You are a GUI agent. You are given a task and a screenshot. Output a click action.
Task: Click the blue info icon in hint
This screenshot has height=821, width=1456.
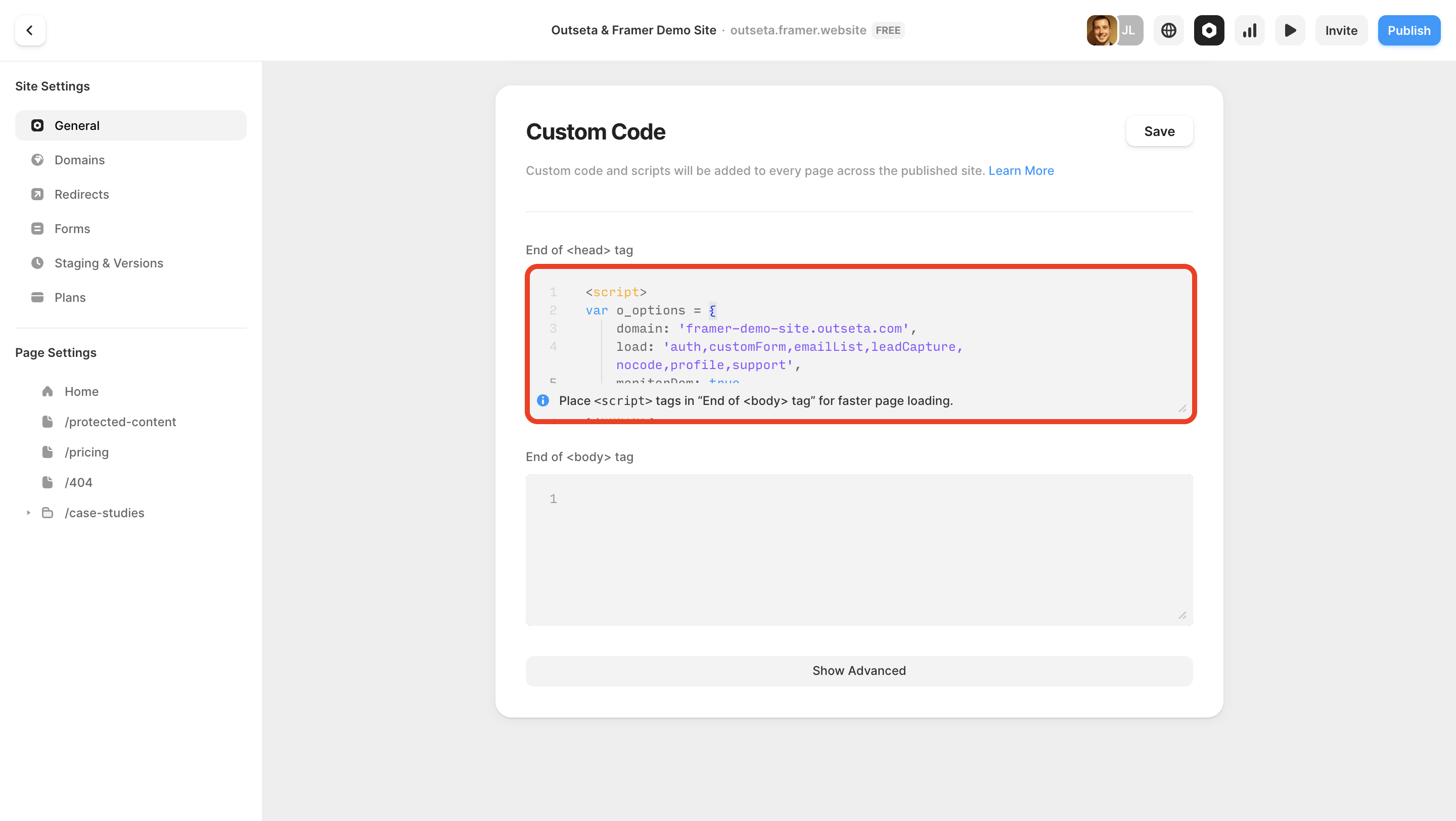point(542,400)
